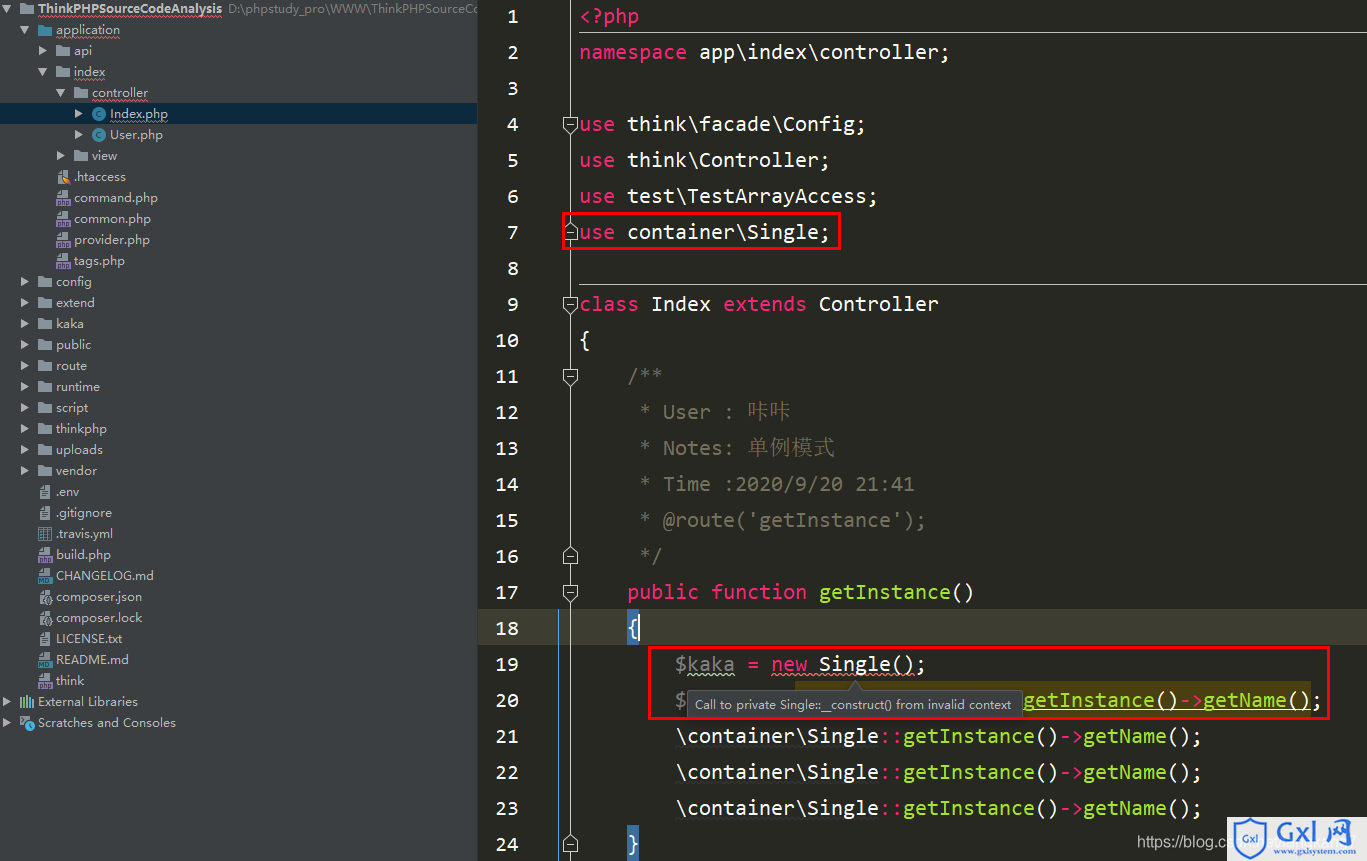Click the Index.php class icon
The width and height of the screenshot is (1367, 861).
point(98,114)
